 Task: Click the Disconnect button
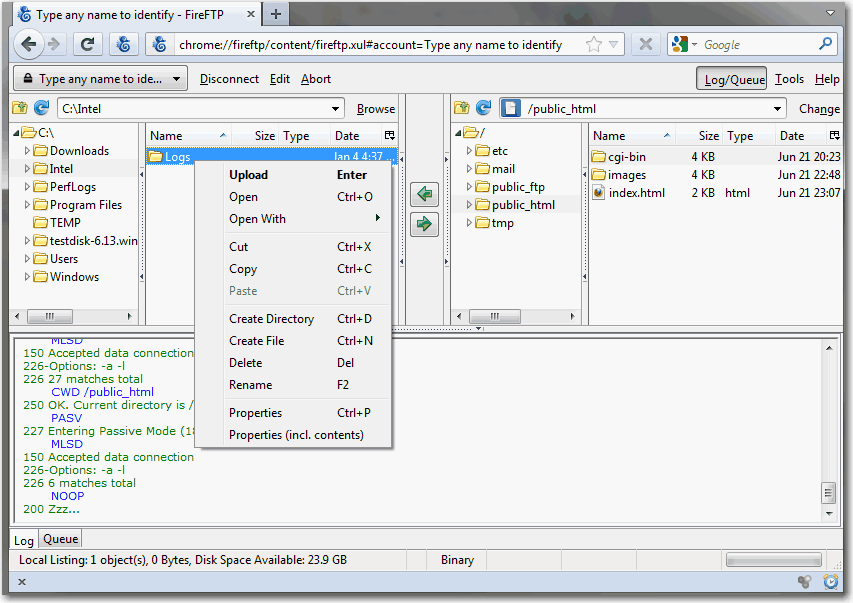coord(229,79)
